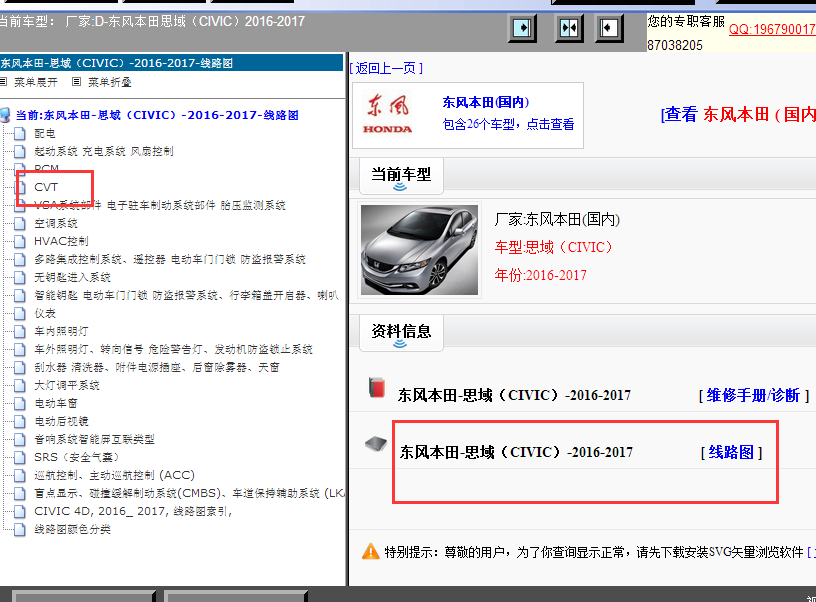Viewport: 816px width, 602px height.
Task: Click the tree root computer icon
Action: [5, 115]
